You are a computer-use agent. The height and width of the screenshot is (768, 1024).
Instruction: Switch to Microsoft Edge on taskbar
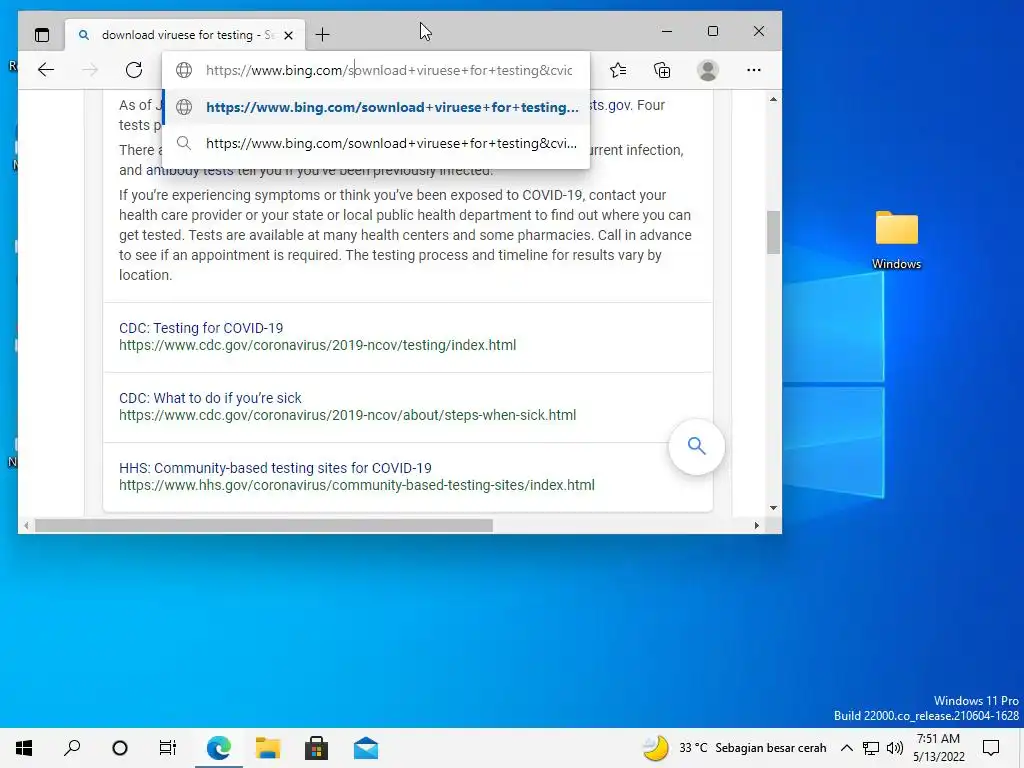click(219, 748)
